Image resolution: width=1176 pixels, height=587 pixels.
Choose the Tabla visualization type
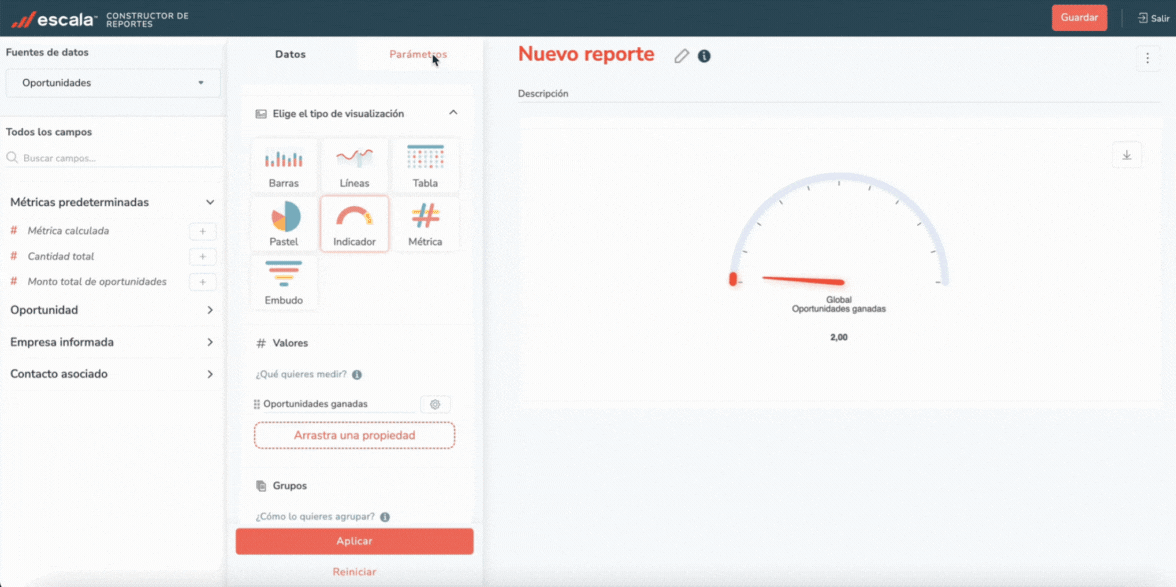(425, 166)
